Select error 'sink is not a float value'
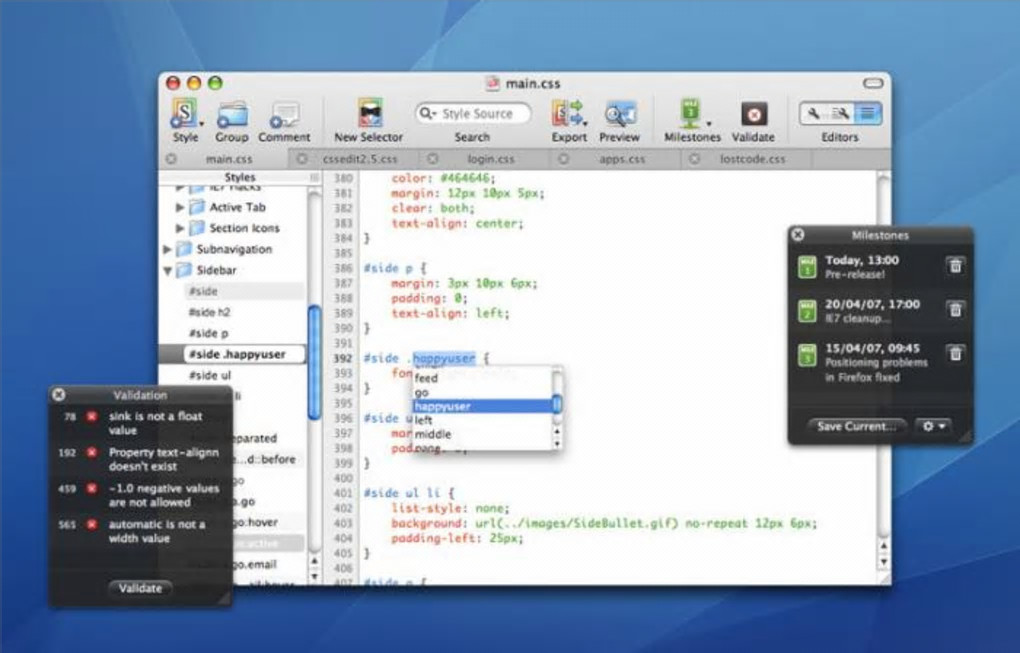The height and width of the screenshot is (653, 1020). pyautogui.click(x=141, y=423)
